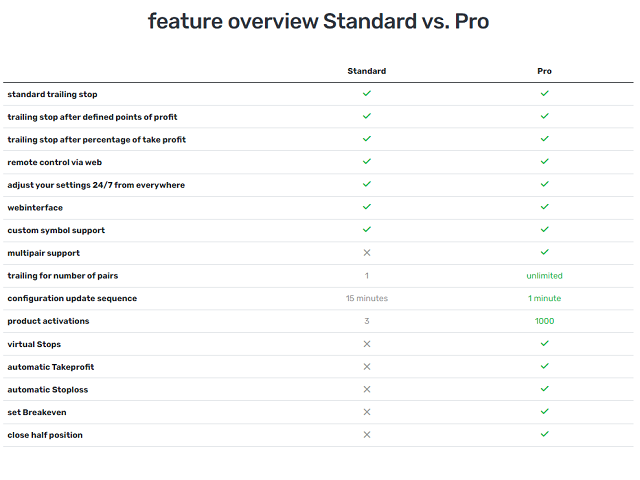
Task: Click Standard cross icon for multipair support
Action: click(x=367, y=253)
